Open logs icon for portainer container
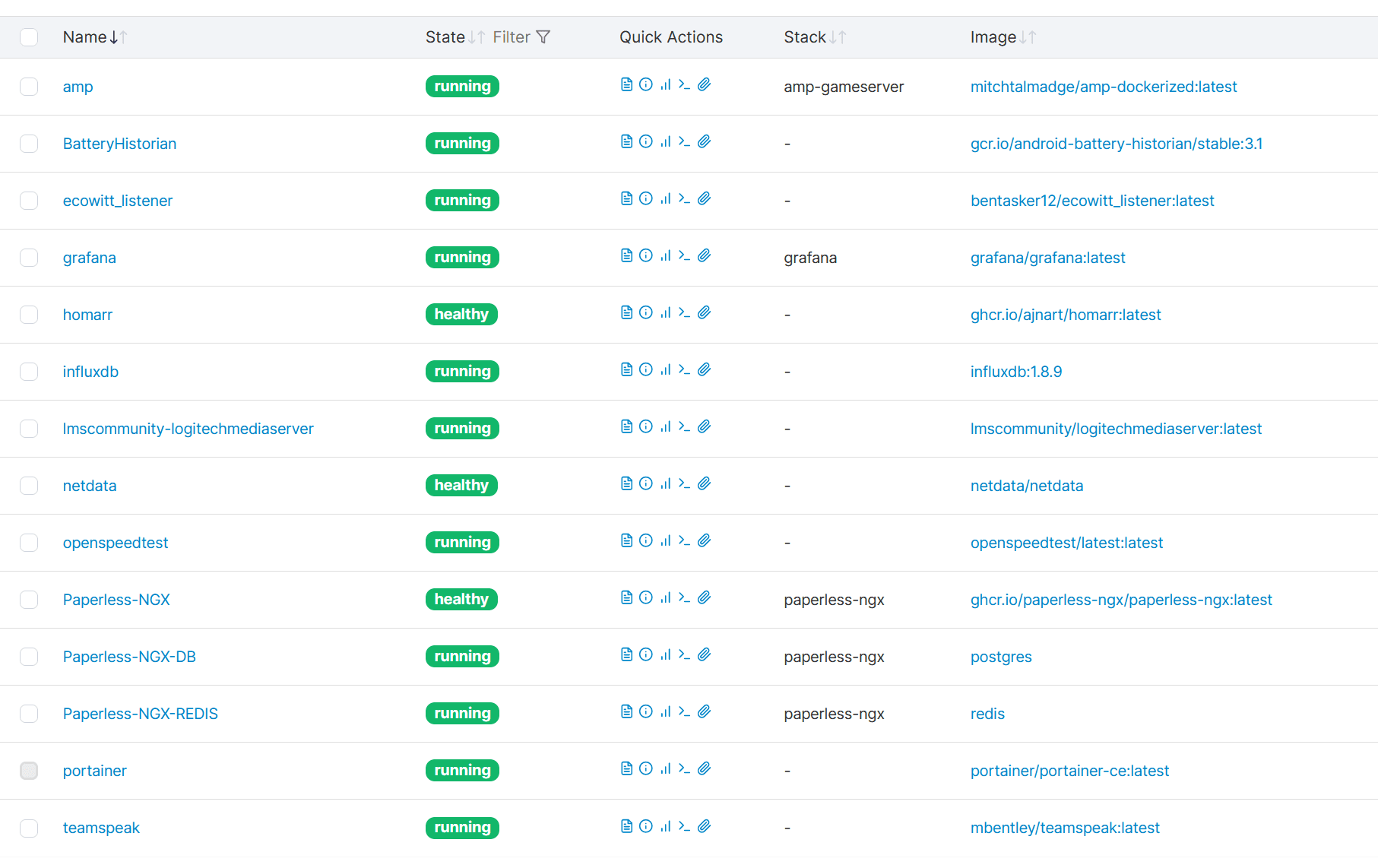This screenshot has height=868, width=1378. [626, 768]
